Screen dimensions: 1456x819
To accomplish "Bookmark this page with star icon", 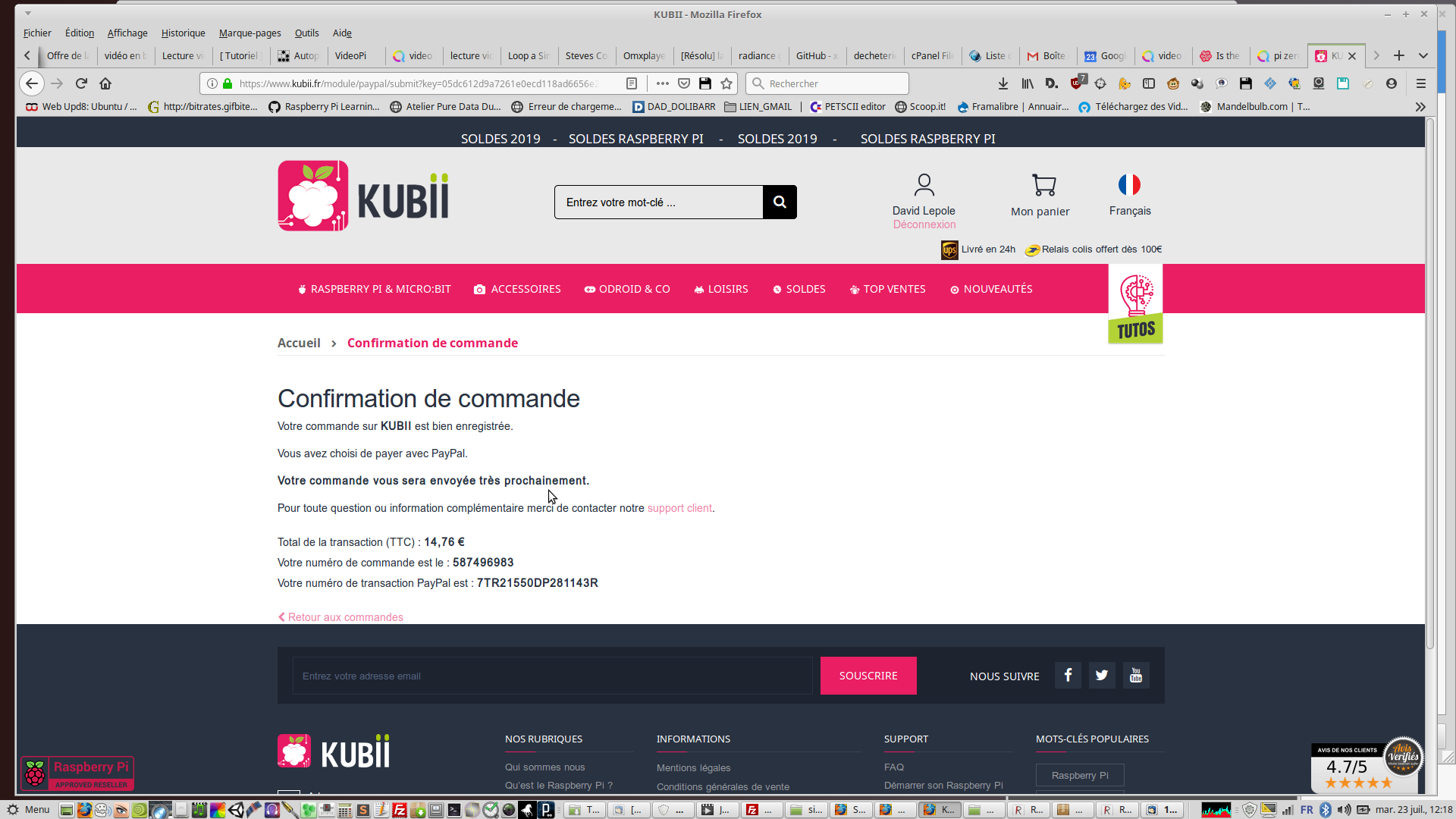I will pyautogui.click(x=726, y=83).
